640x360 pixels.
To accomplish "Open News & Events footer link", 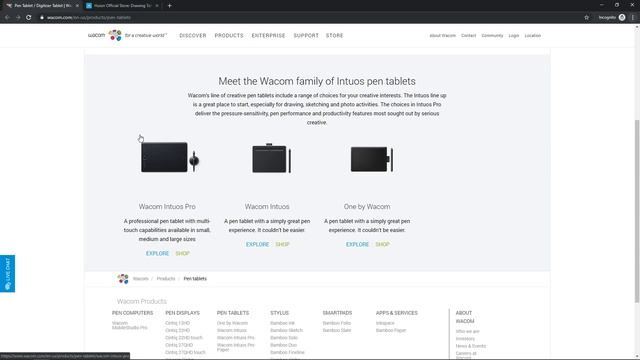I will pyautogui.click(x=471, y=346).
